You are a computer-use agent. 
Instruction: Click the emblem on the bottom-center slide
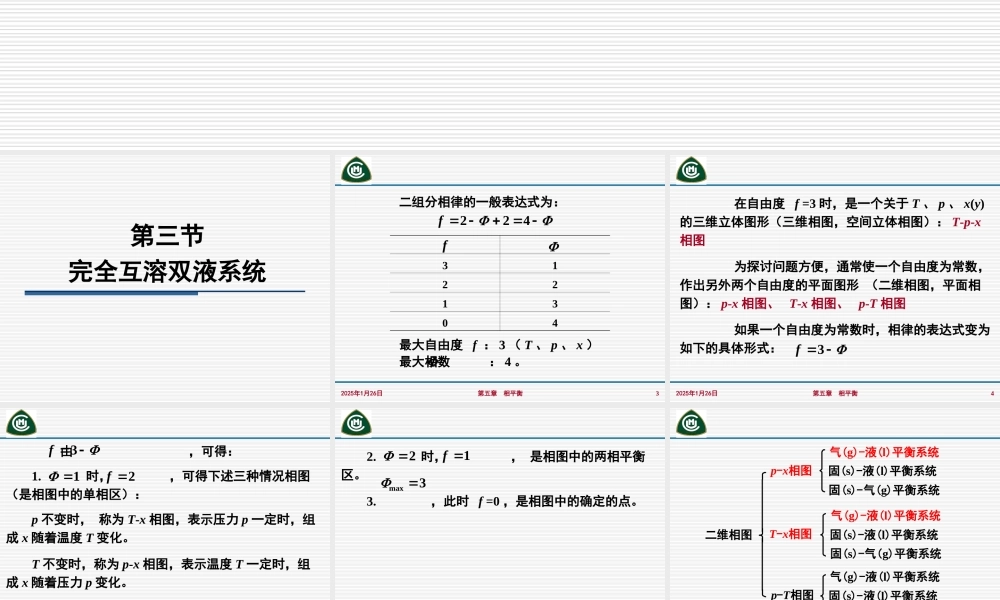pos(355,423)
